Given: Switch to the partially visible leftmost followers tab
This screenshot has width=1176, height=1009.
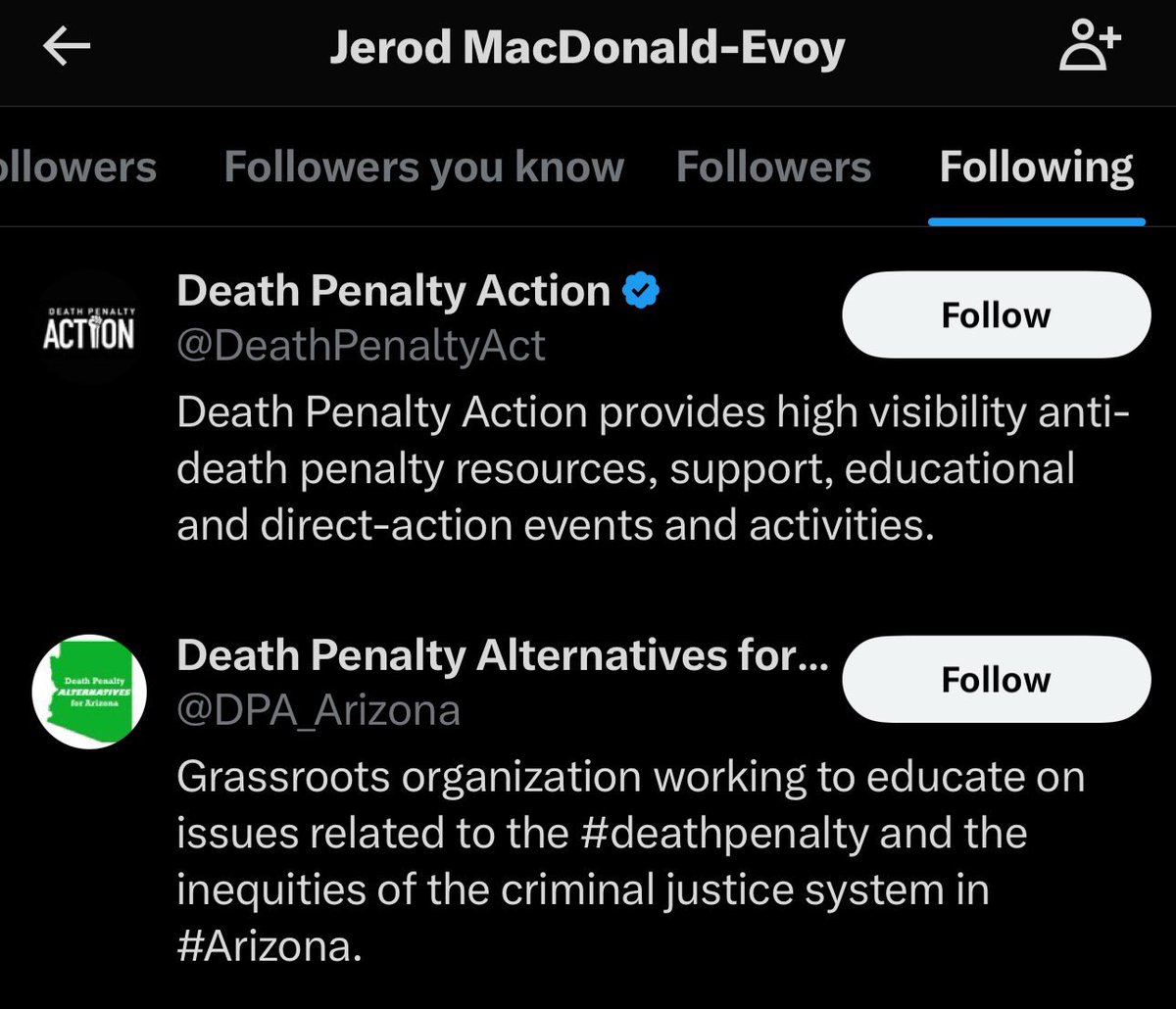Looking at the screenshot, I should [76, 168].
